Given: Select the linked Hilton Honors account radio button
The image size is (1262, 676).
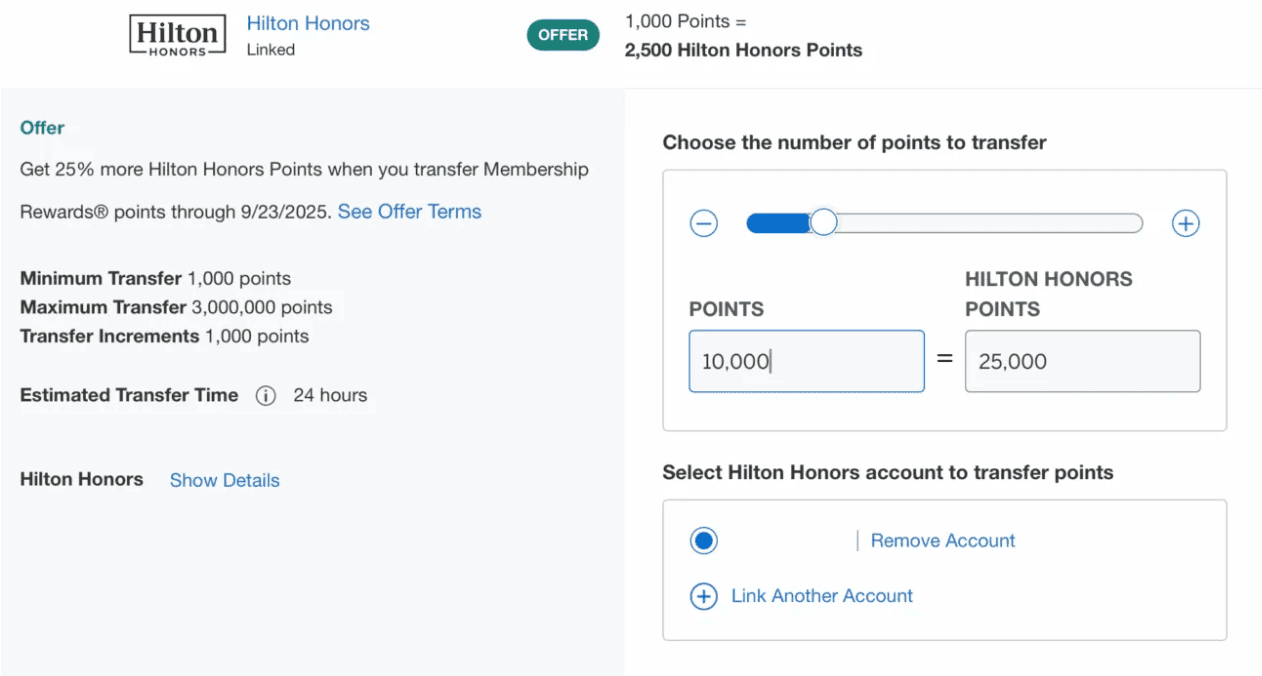Looking at the screenshot, I should 703,540.
